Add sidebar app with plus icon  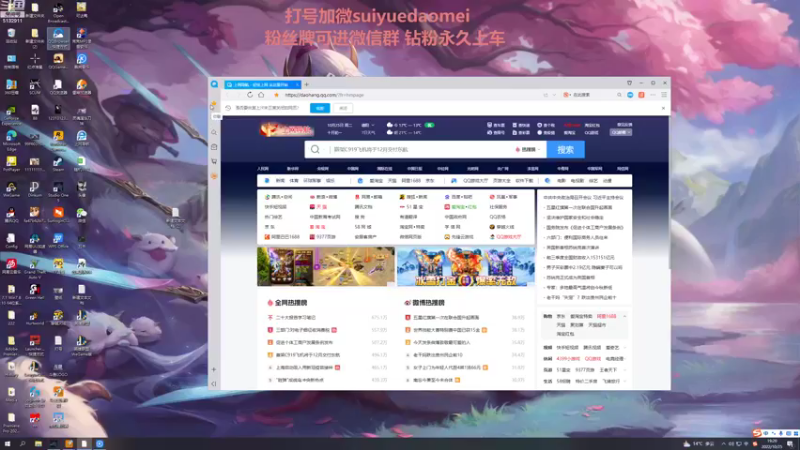214,369
